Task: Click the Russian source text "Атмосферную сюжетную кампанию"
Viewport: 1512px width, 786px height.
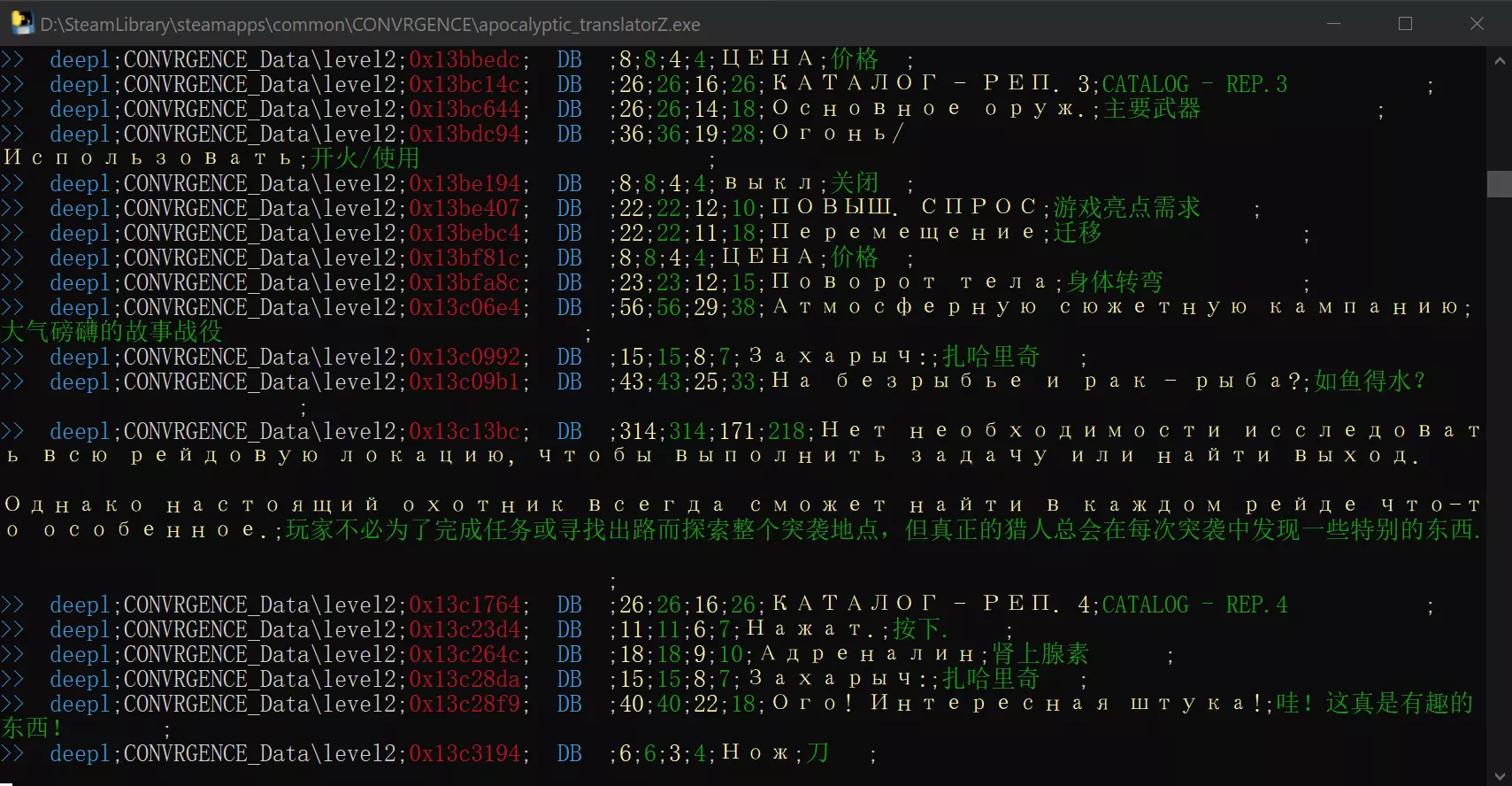Action: pos(1116,307)
